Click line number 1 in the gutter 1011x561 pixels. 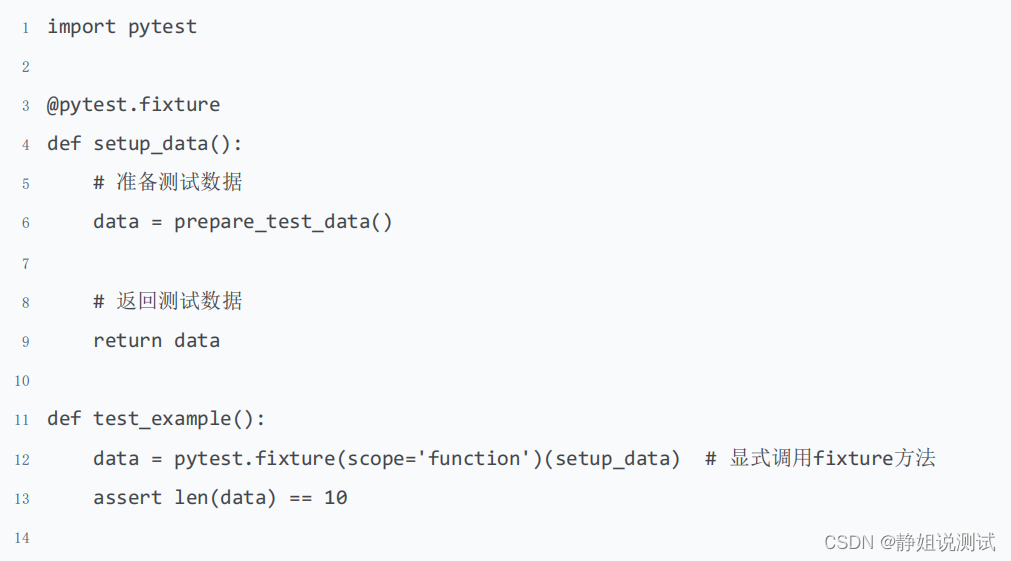[25, 28]
